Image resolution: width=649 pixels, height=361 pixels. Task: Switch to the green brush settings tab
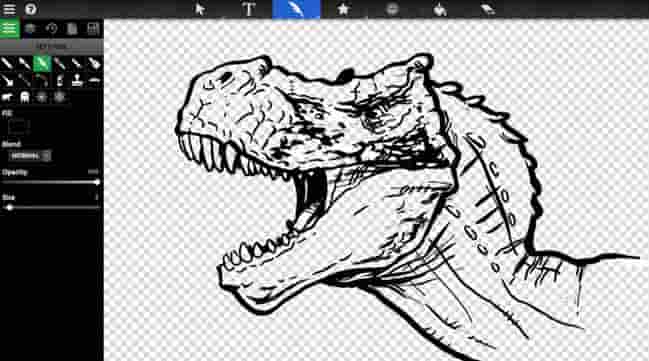[x=10, y=28]
